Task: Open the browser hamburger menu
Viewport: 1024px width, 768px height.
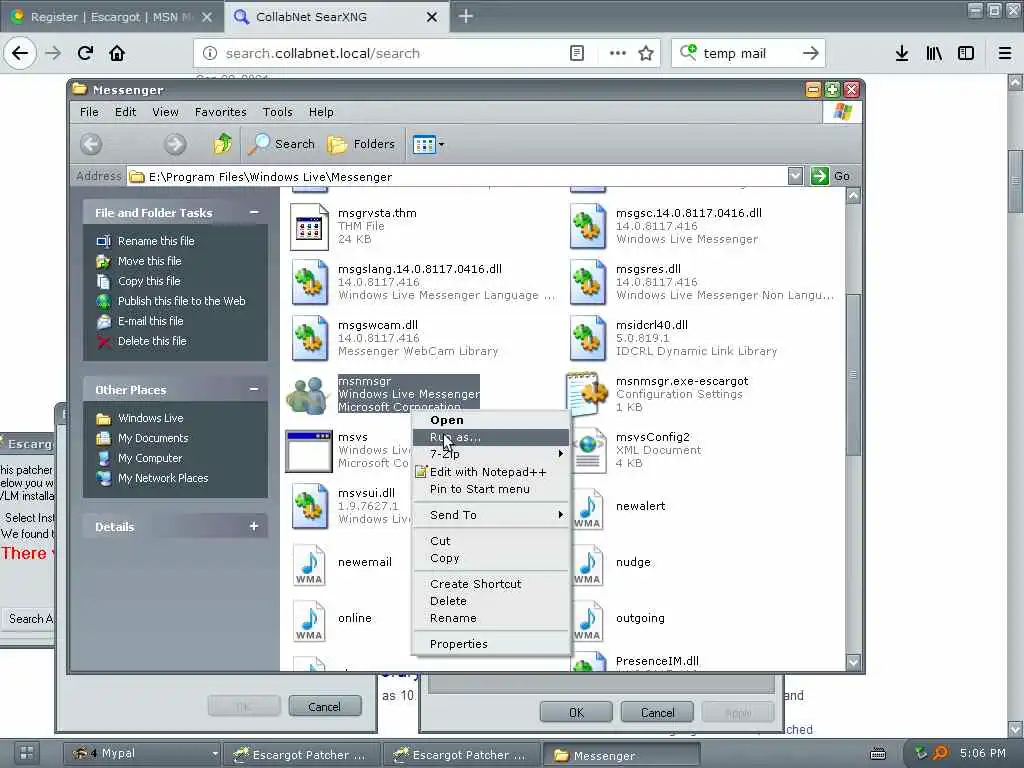Action: click(1005, 53)
